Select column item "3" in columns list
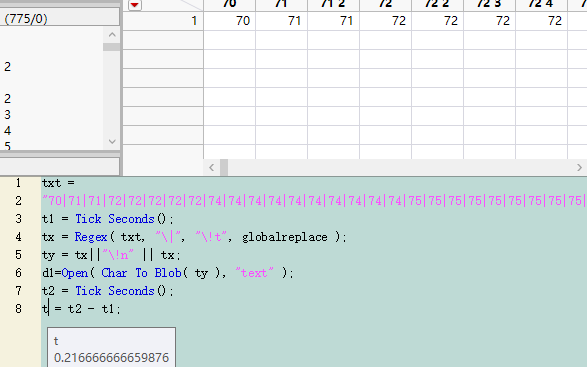 7,115
